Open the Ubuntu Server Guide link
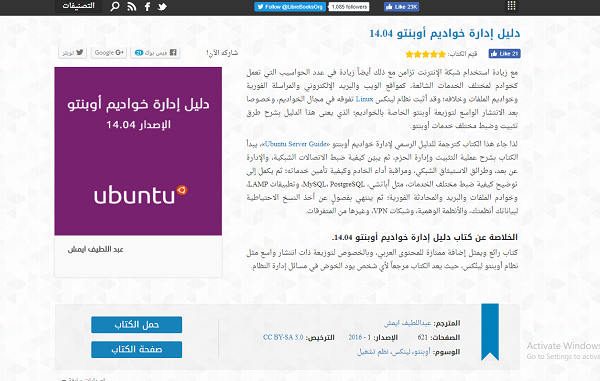Image resolution: width=600 pixels, height=381 pixels. pyautogui.click(x=297, y=144)
